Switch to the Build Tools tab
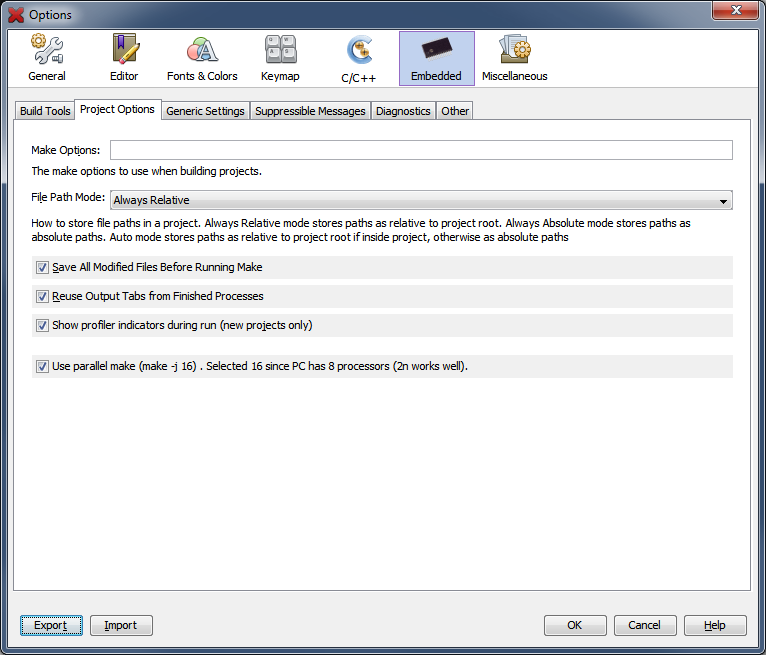The height and width of the screenshot is (655, 766). click(x=45, y=111)
